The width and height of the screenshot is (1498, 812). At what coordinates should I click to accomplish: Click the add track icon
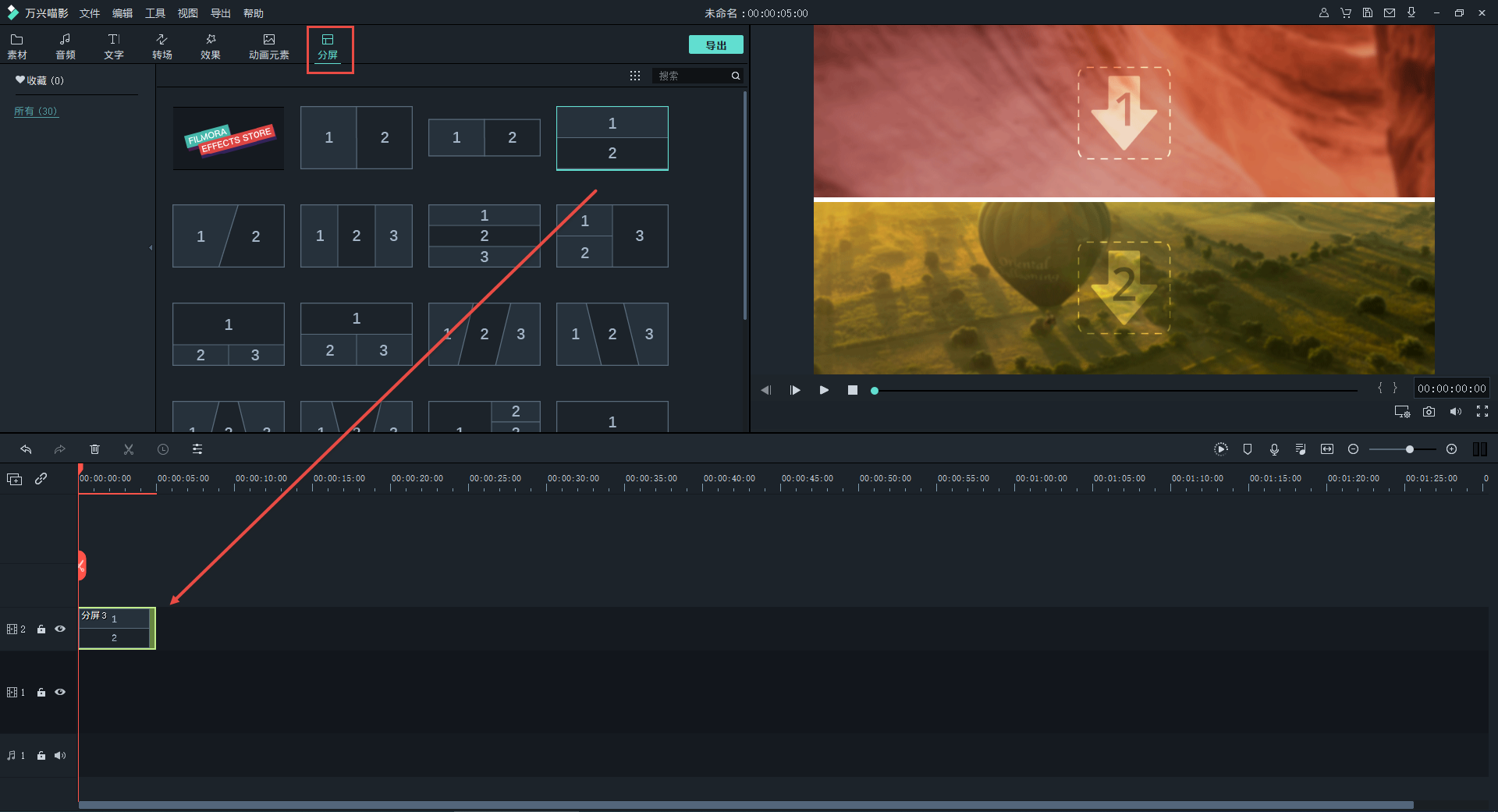[x=14, y=479]
